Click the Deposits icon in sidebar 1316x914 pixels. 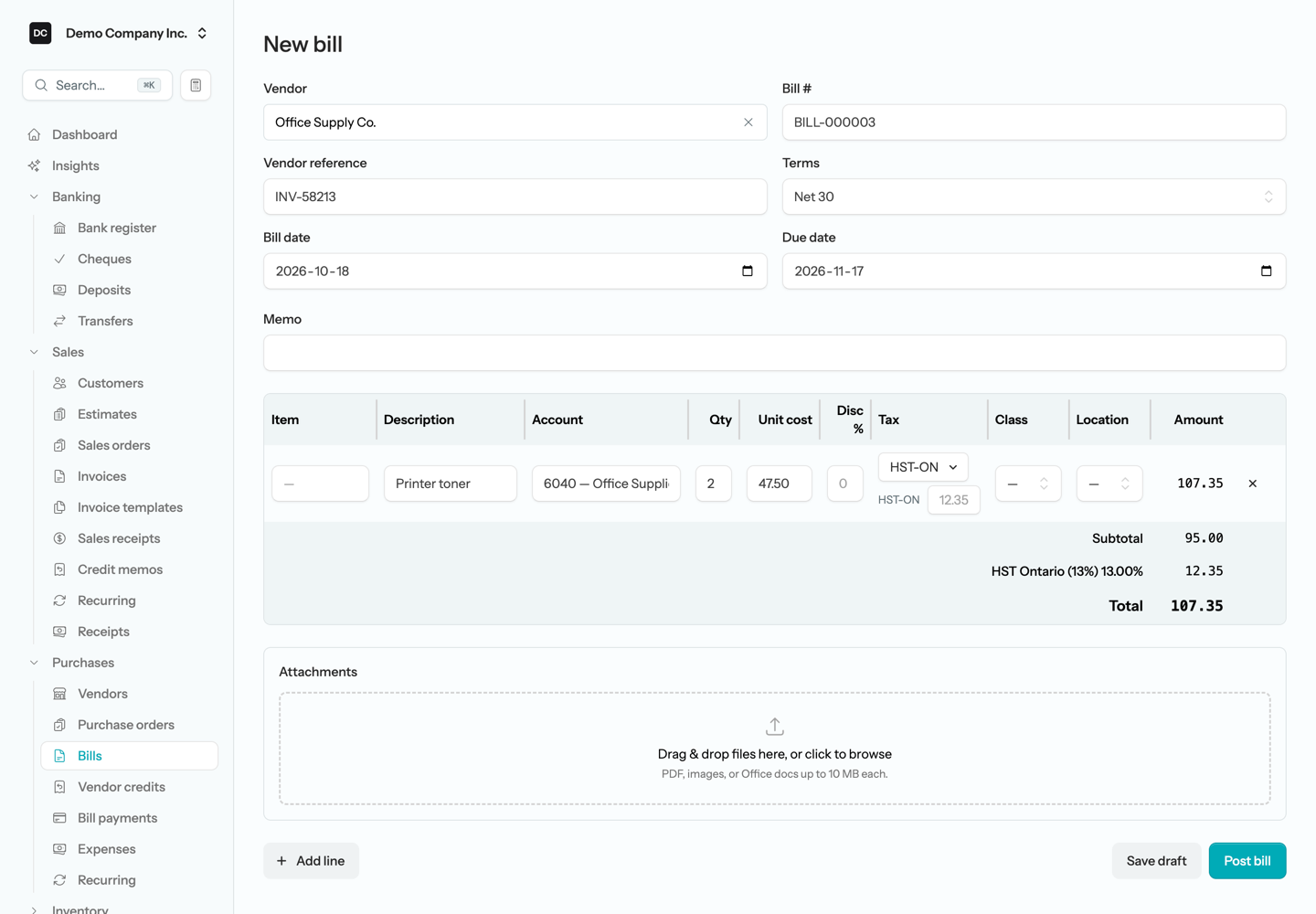59,290
